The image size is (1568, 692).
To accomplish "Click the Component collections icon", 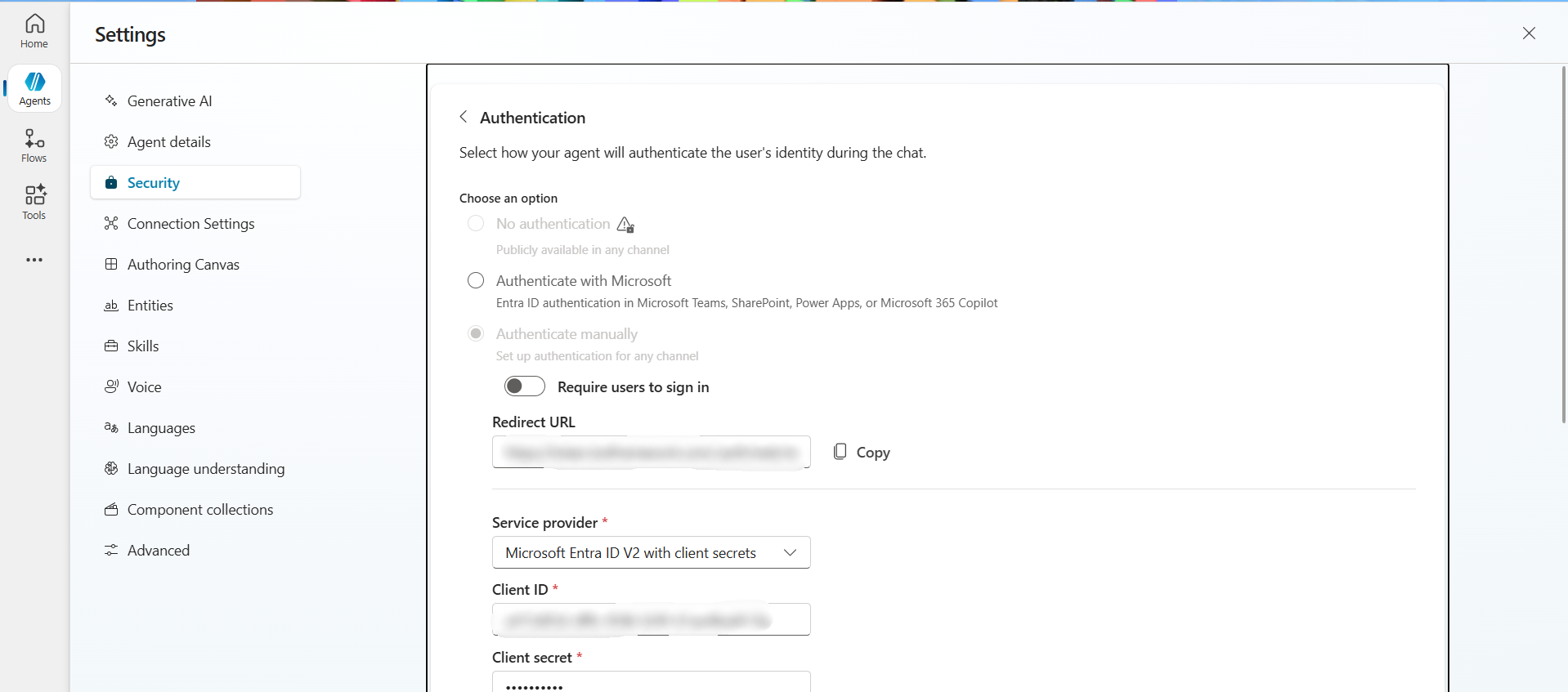I will (111, 509).
